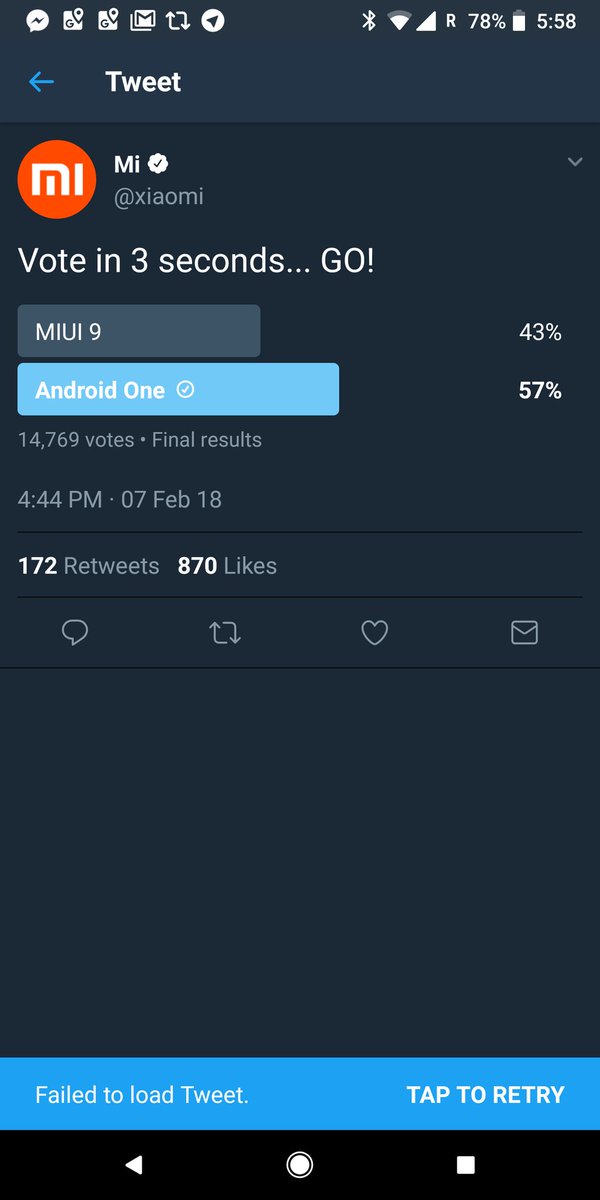Tap the Mi verified badge
Screen dimensions: 600x1200
(158, 164)
